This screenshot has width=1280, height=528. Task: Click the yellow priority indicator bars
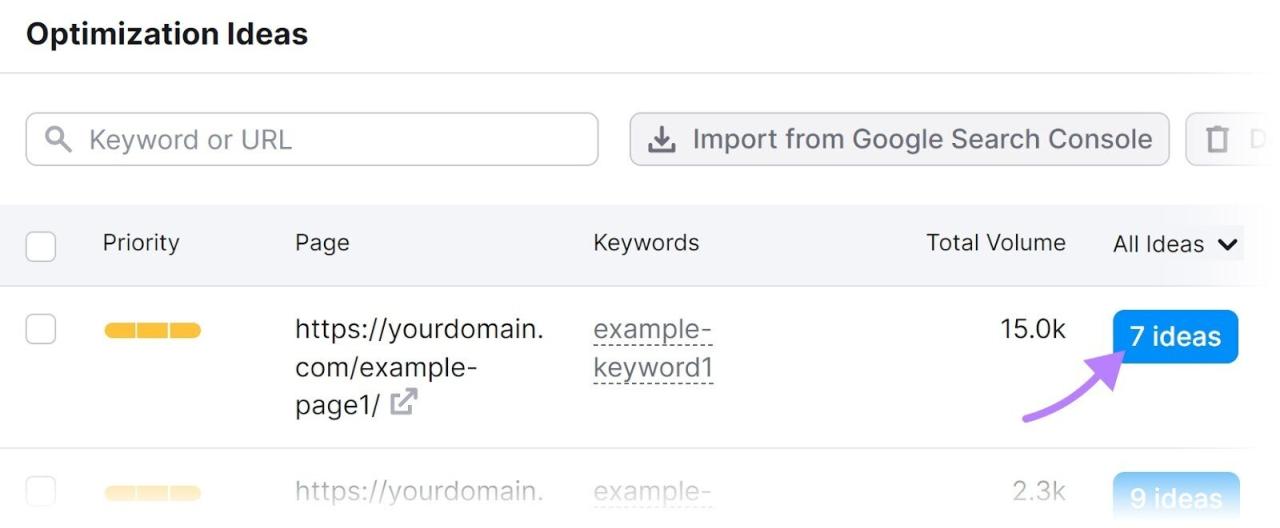[x=152, y=330]
